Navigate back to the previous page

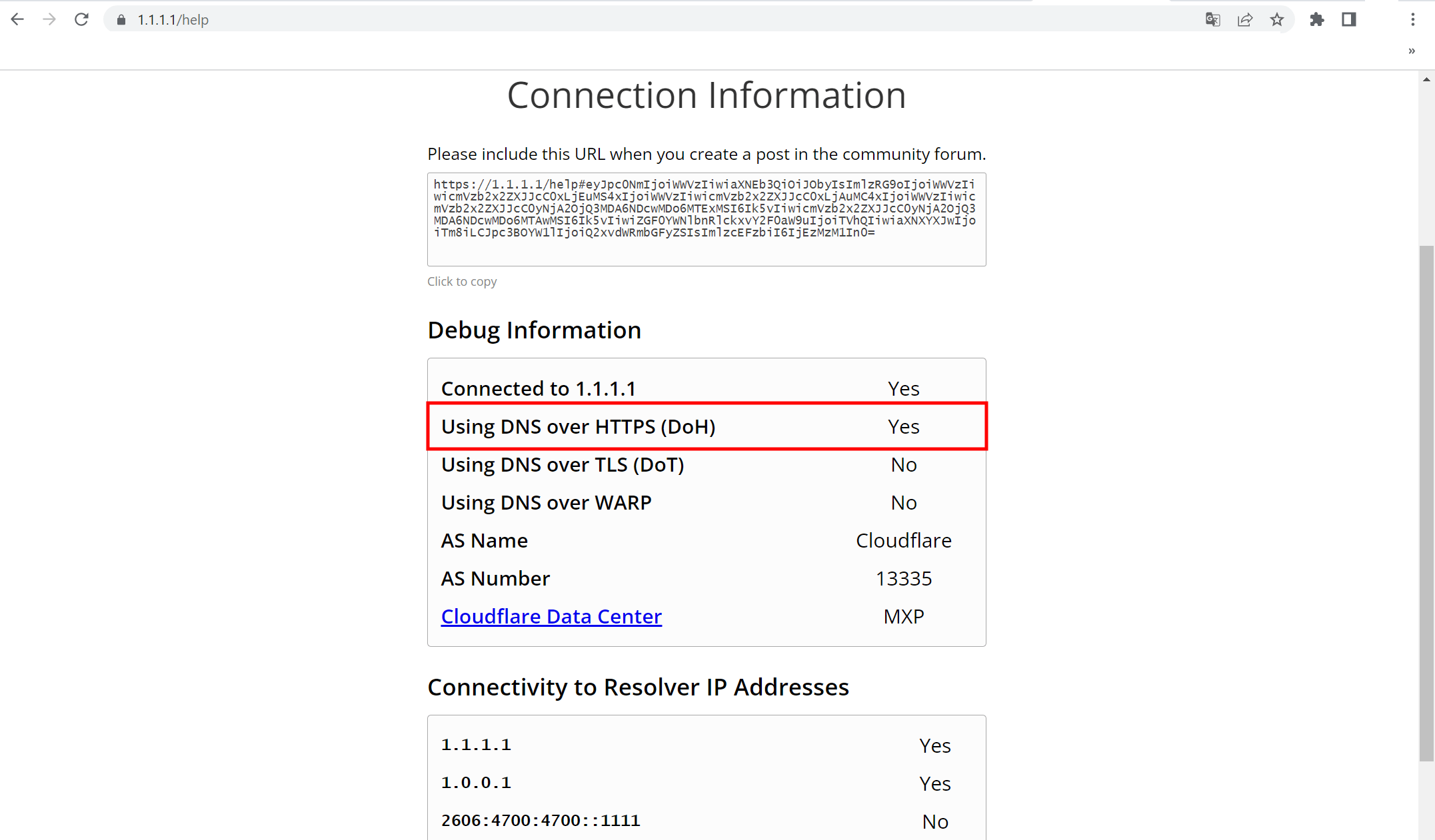[x=17, y=19]
